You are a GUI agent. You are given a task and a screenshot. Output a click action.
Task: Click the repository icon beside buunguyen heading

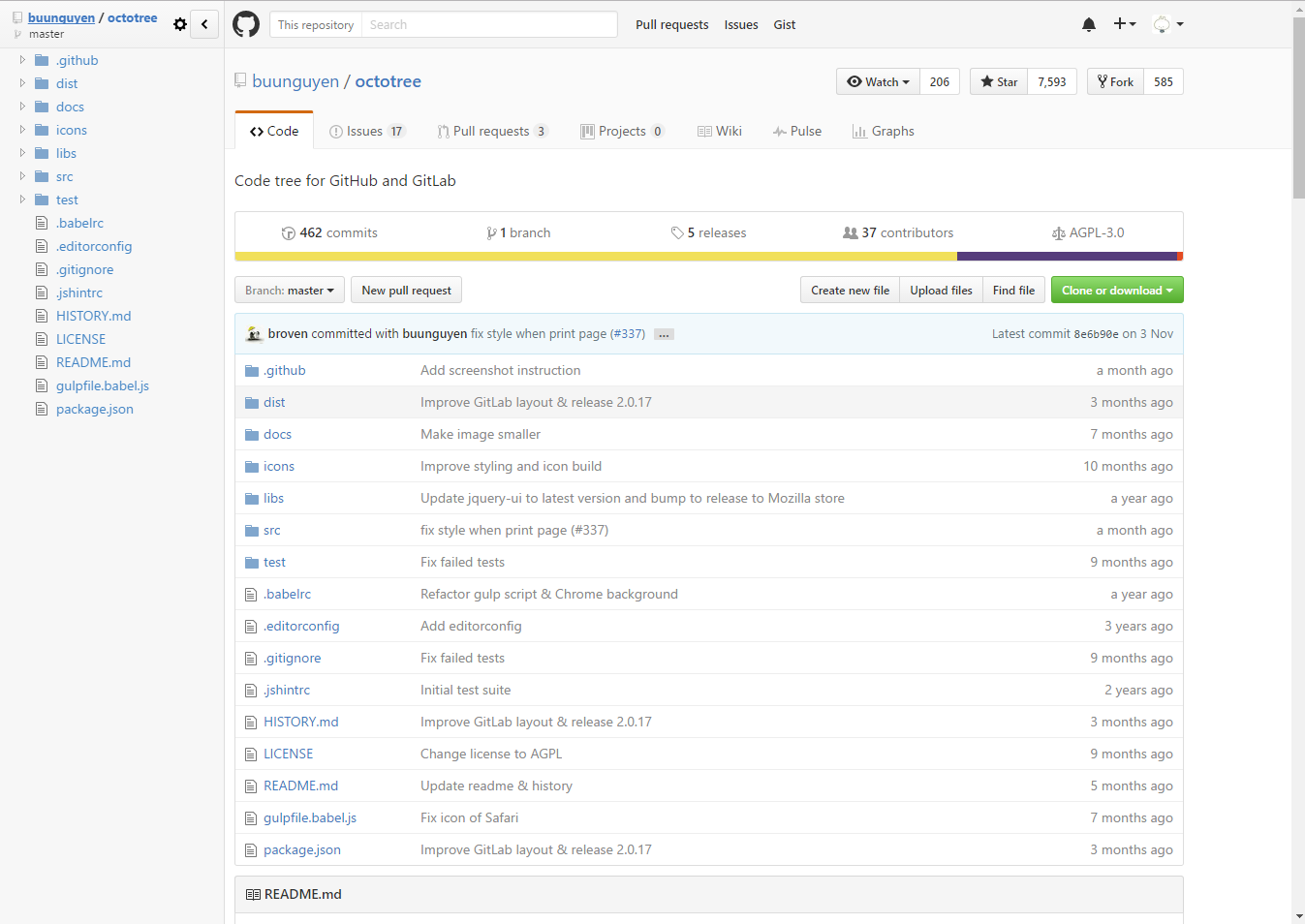point(240,81)
